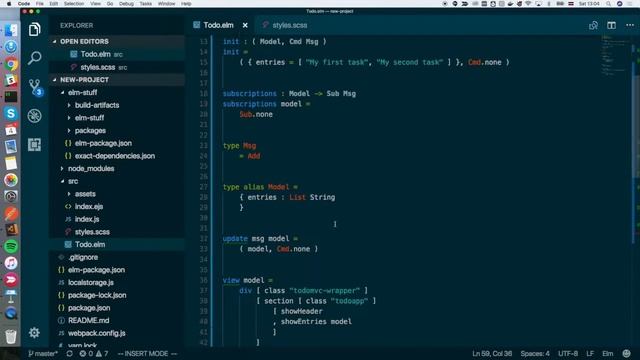Open the Manage gear at sidebar bottom
Viewport: 640px width, 360px height.
[35, 333]
